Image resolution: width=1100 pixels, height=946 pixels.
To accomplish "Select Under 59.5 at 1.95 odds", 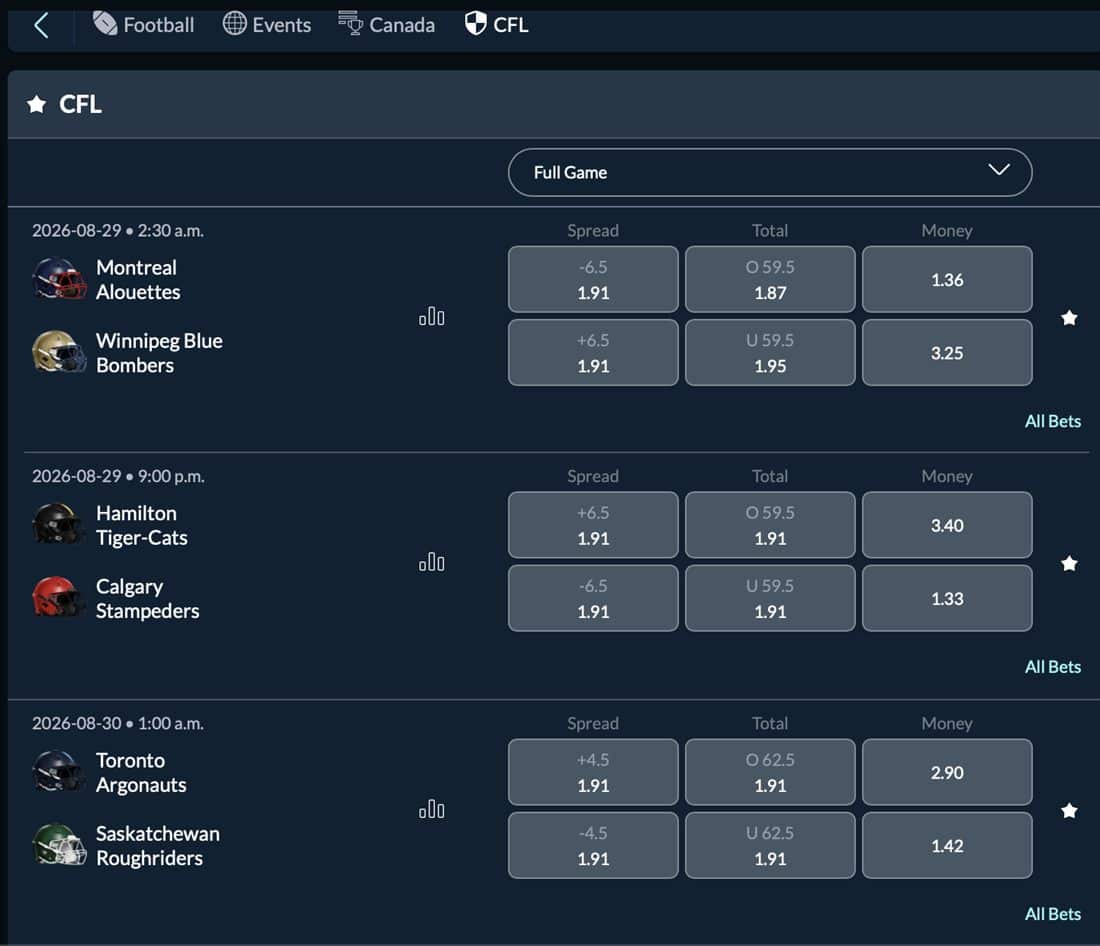I will (x=770, y=352).
